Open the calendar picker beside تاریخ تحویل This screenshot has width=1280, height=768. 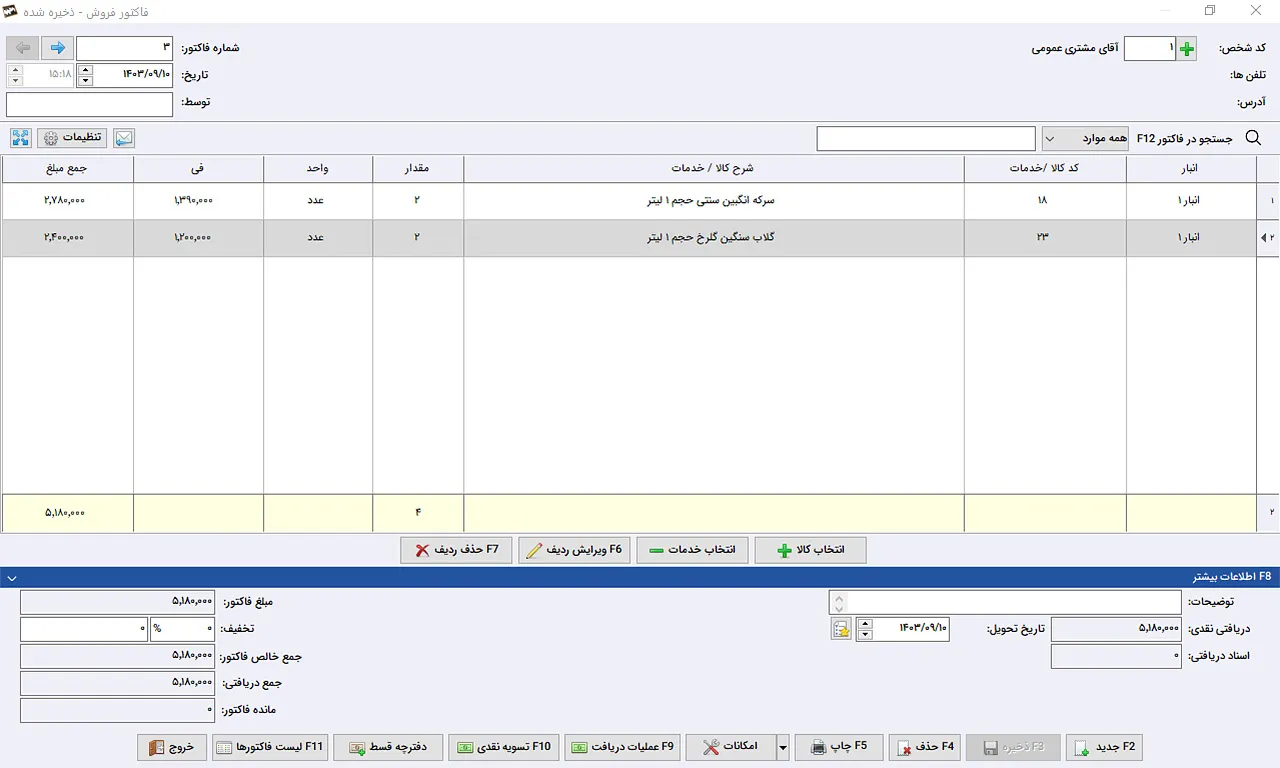point(841,629)
